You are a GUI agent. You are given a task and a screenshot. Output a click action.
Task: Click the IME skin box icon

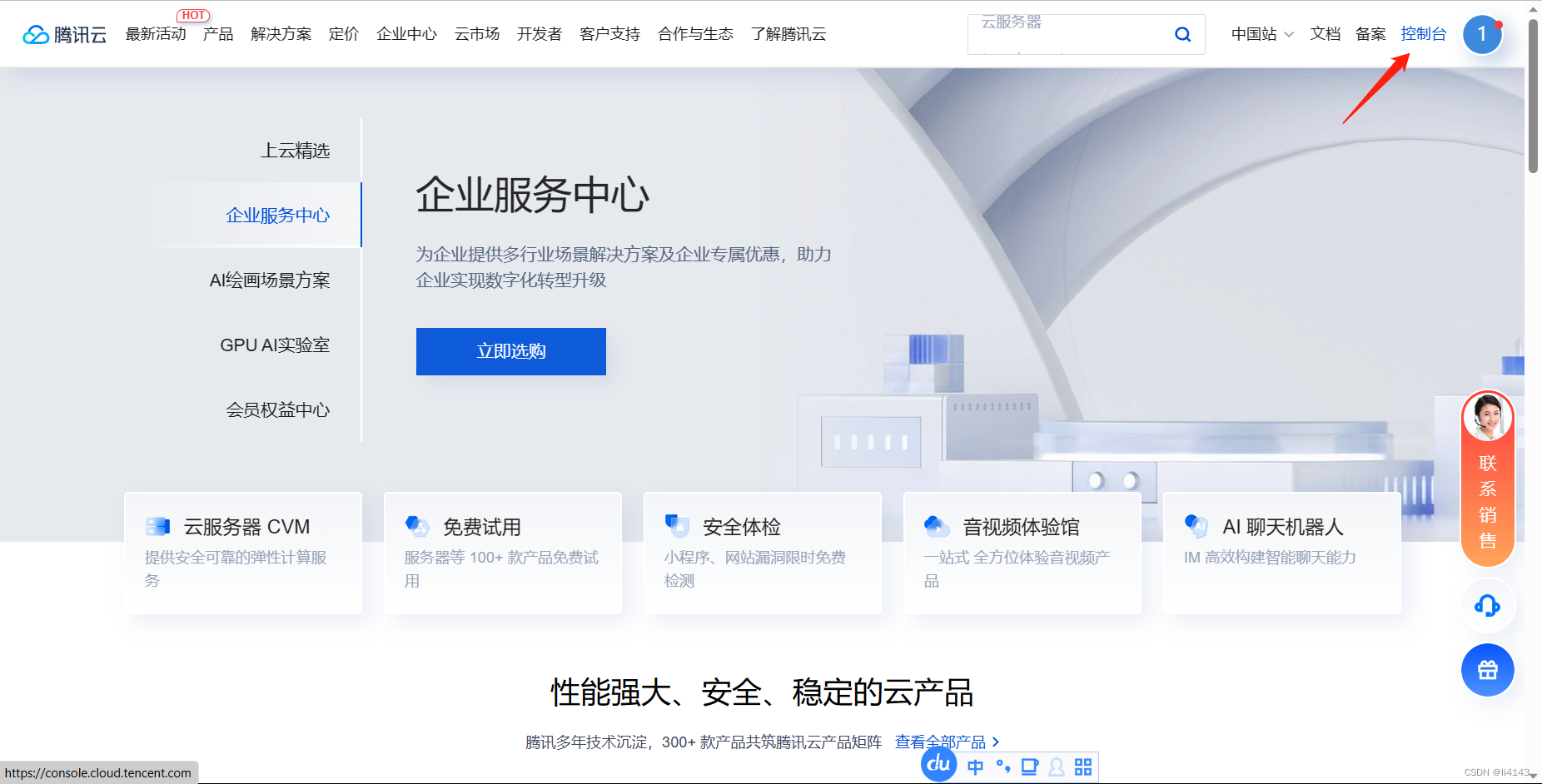pos(1030,767)
